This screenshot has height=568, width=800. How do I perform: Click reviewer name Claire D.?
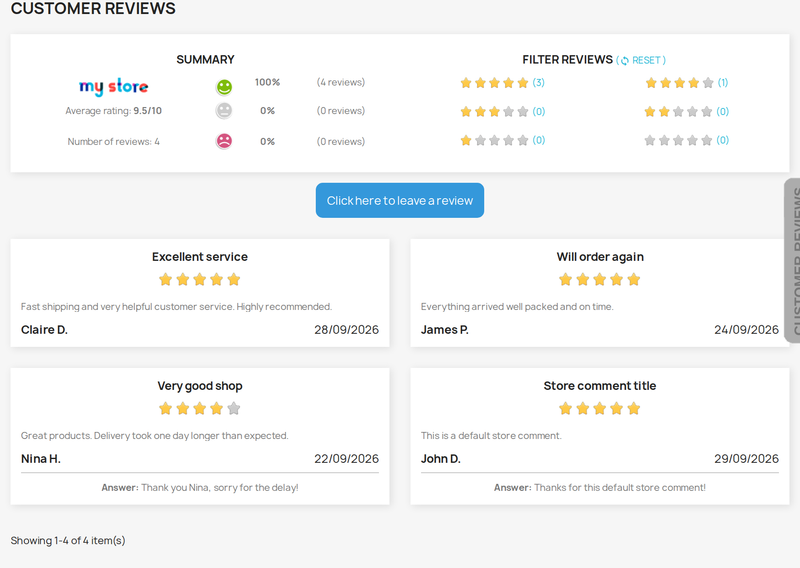pos(44,330)
